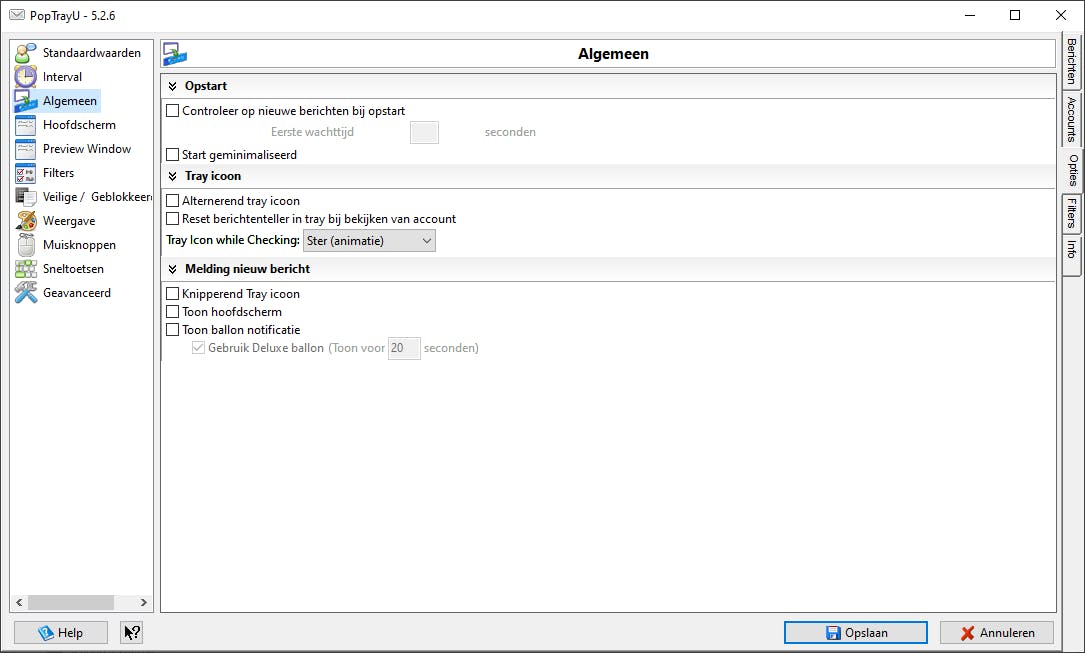Select Hoofdscherm label in sidebar
Viewport: 1085px width, 653px height.
click(x=80, y=125)
